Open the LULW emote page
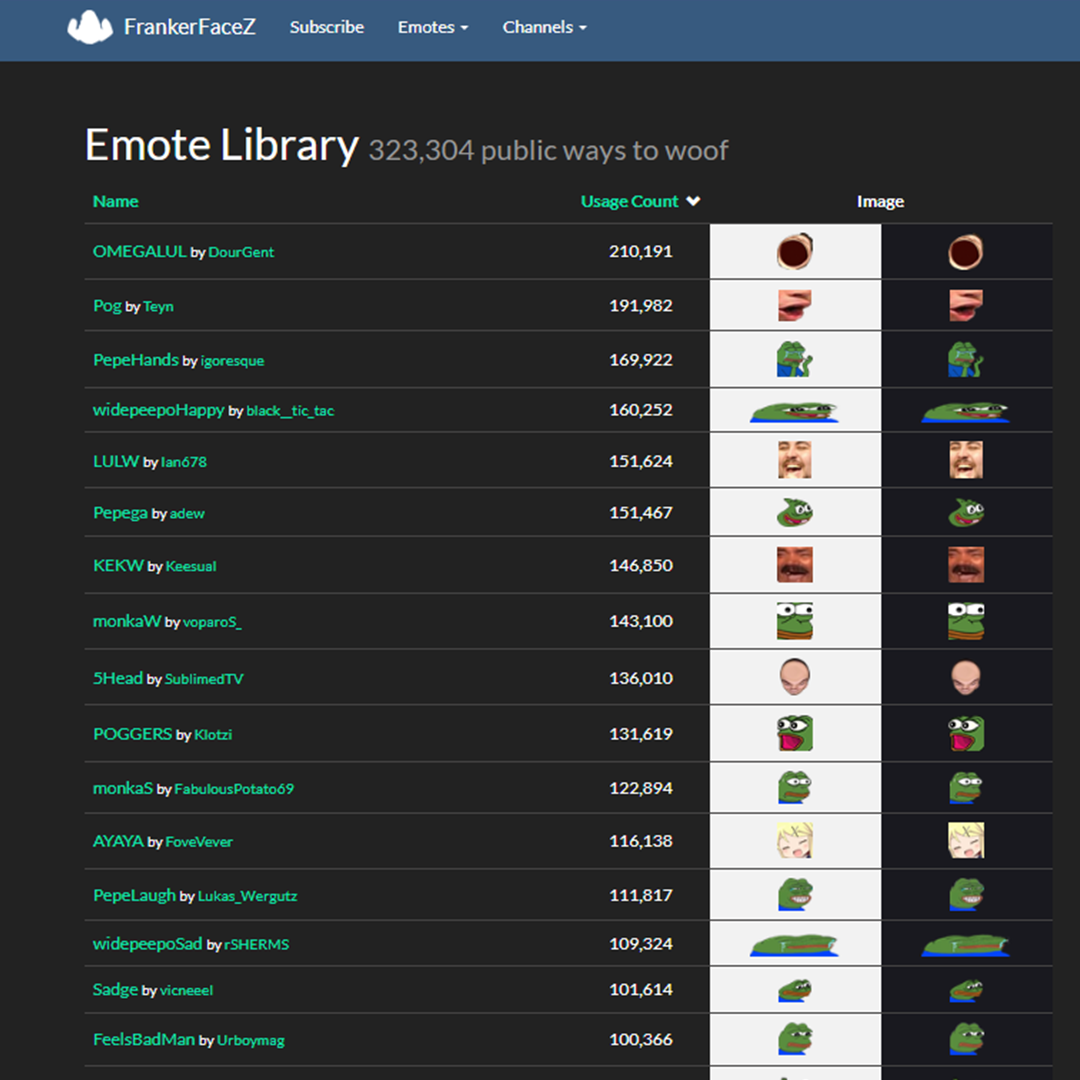Image resolution: width=1080 pixels, height=1080 pixels. coord(116,461)
